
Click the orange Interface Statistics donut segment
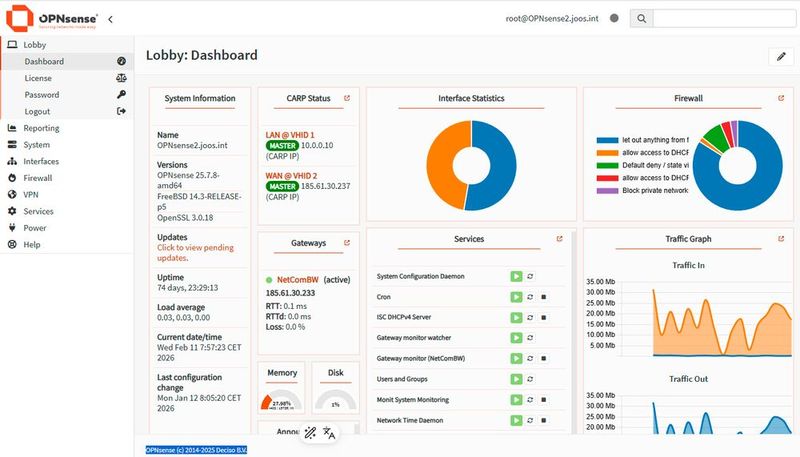440,163
